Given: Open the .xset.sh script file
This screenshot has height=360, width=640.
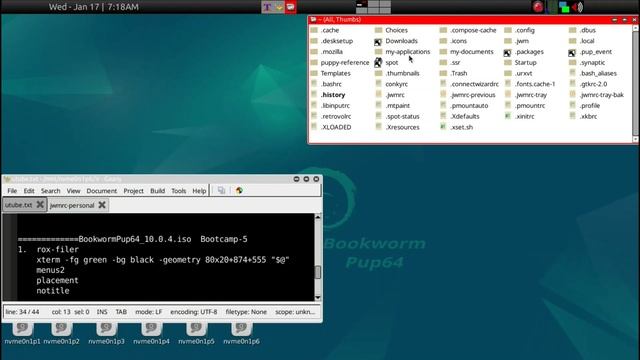Looking at the screenshot, I should coord(456,127).
